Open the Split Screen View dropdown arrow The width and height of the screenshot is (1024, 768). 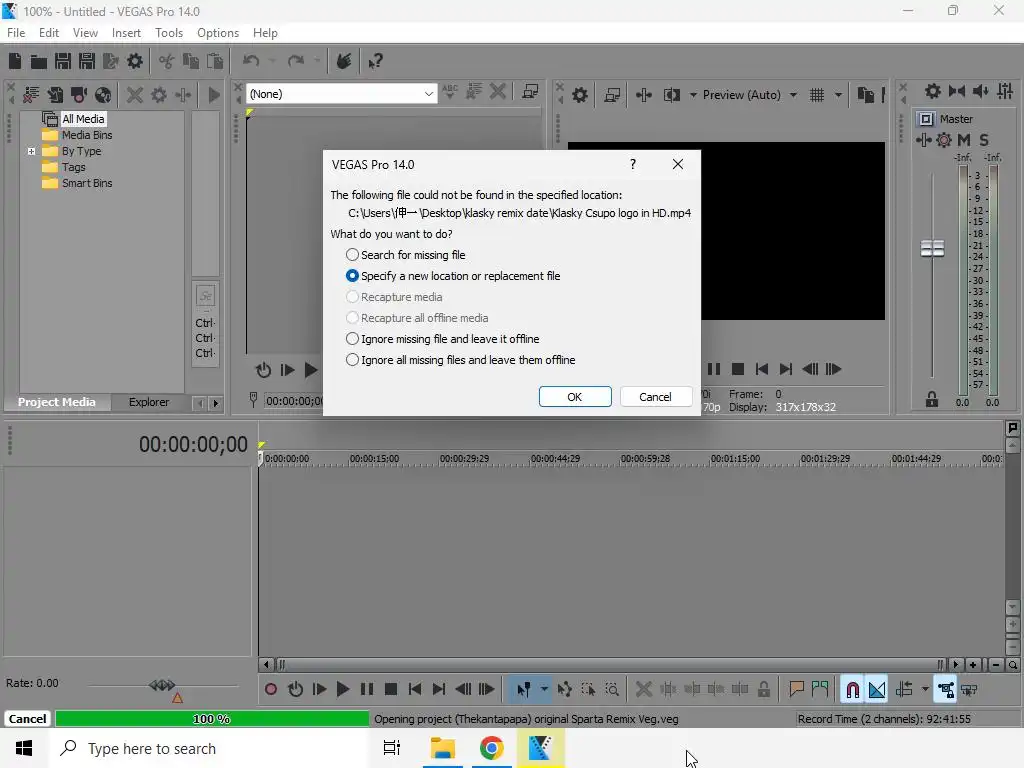(694, 95)
